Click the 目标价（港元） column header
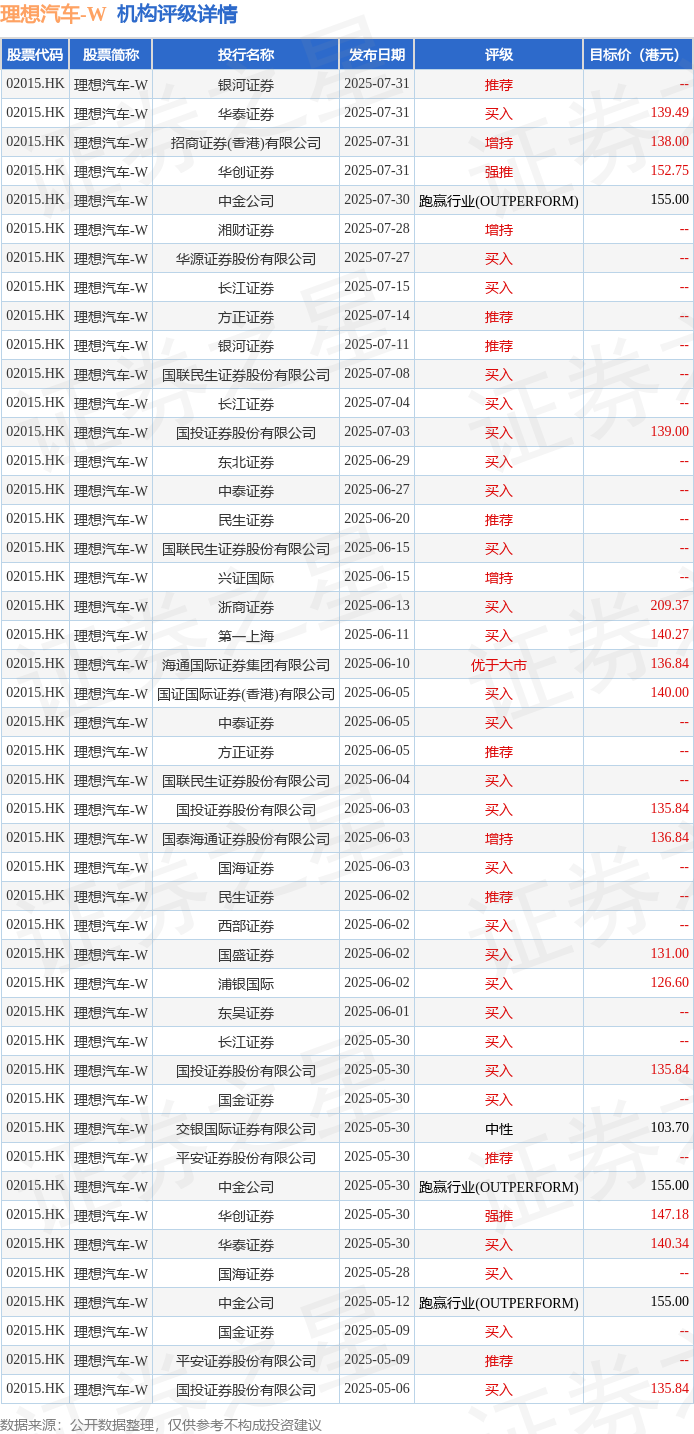Image resolution: width=694 pixels, height=1434 pixels. pos(638,55)
